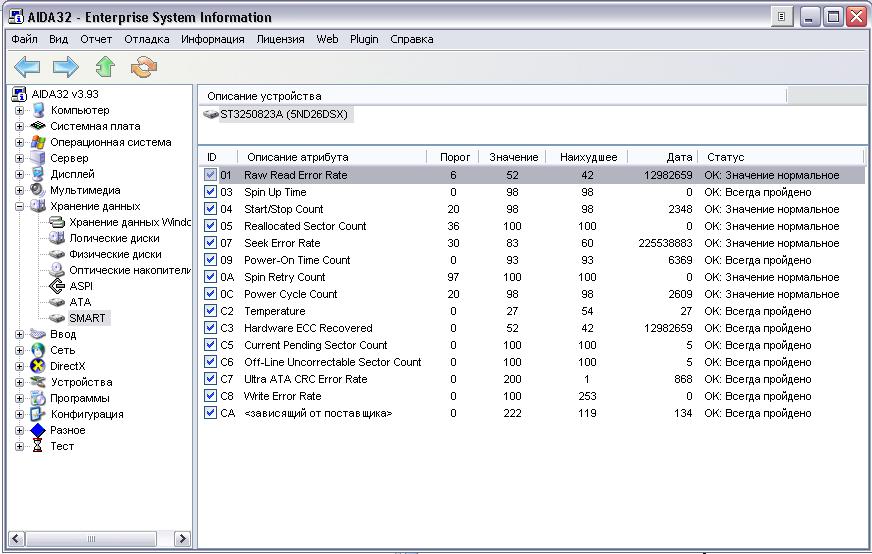Open the Оптические накопители icon
872x554 pixels.
click(57, 270)
